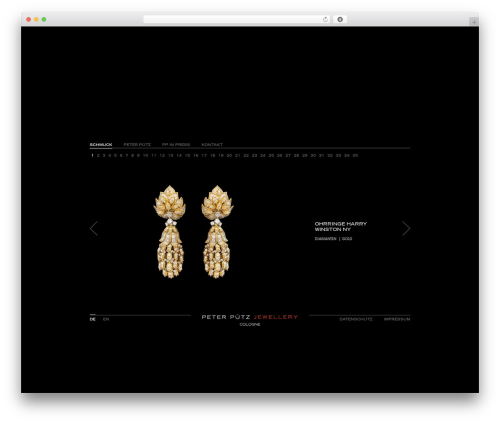Reload the page via refresh icon

(325, 19)
